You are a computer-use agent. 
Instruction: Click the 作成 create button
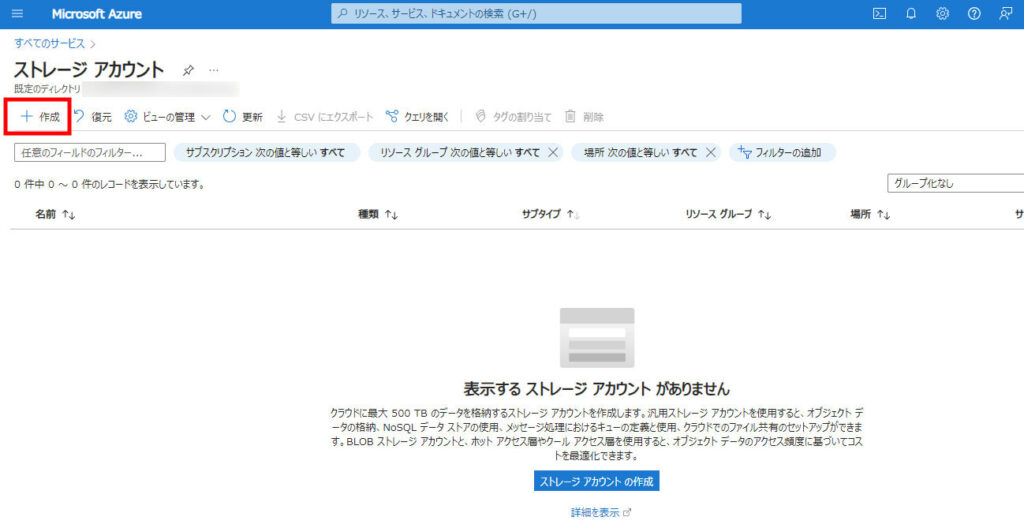(x=40, y=117)
